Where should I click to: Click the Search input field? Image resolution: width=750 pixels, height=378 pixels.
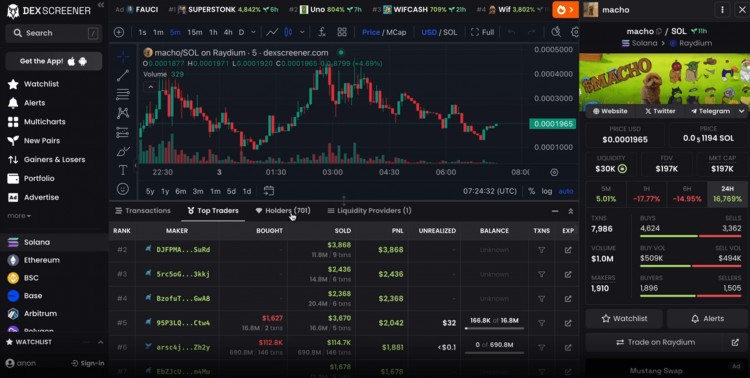coord(54,33)
